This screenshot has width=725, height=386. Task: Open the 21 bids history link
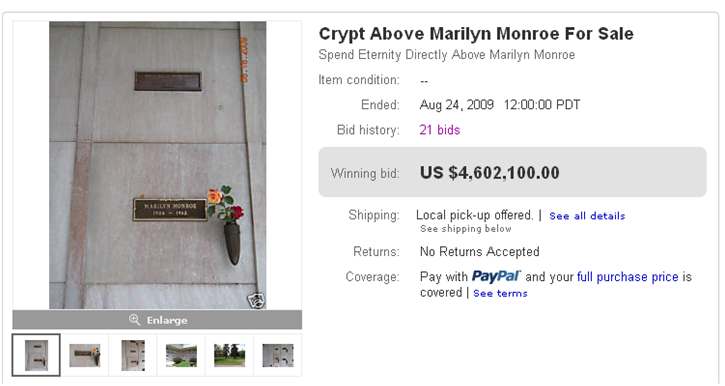click(440, 130)
